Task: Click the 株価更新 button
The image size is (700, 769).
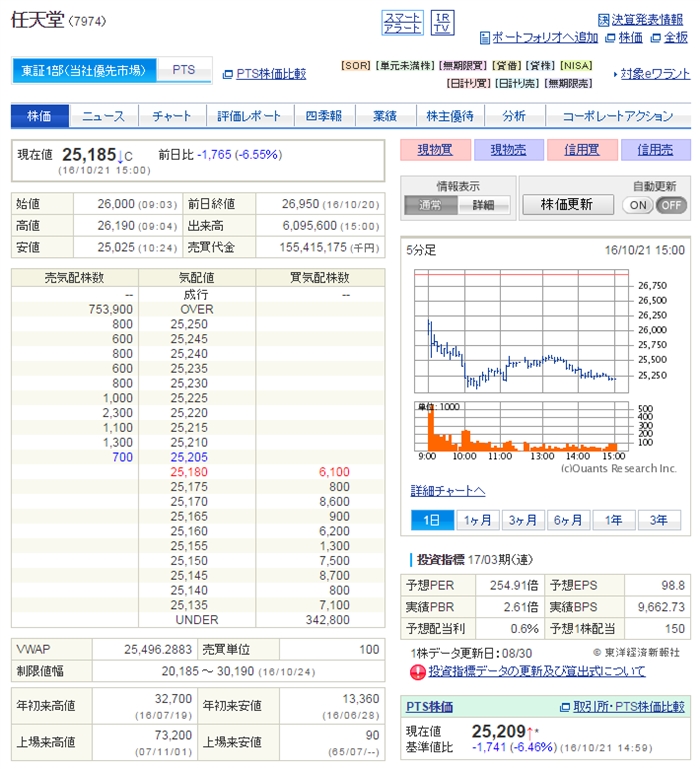Action: point(568,205)
